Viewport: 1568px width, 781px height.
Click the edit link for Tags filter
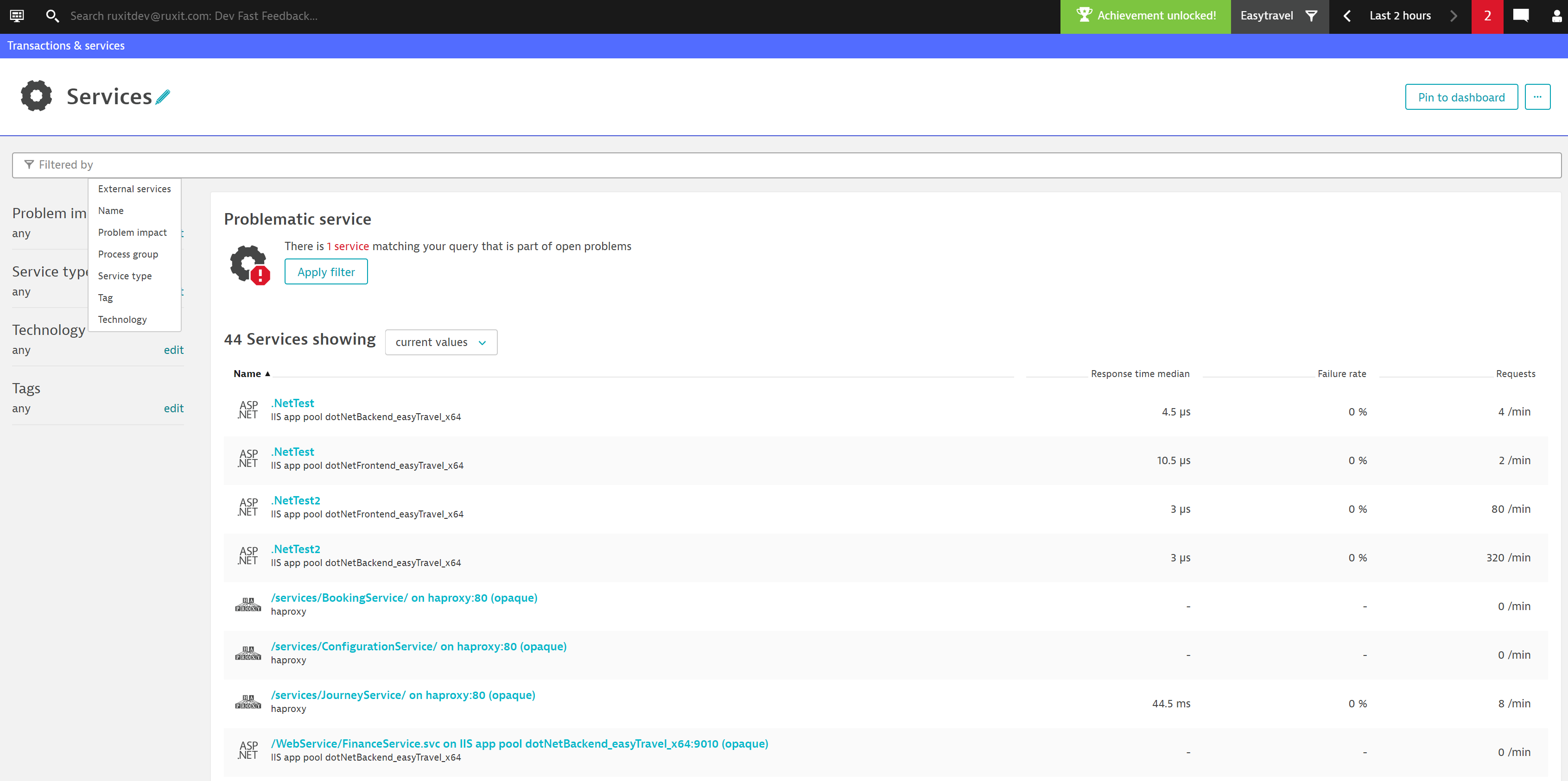(174, 407)
